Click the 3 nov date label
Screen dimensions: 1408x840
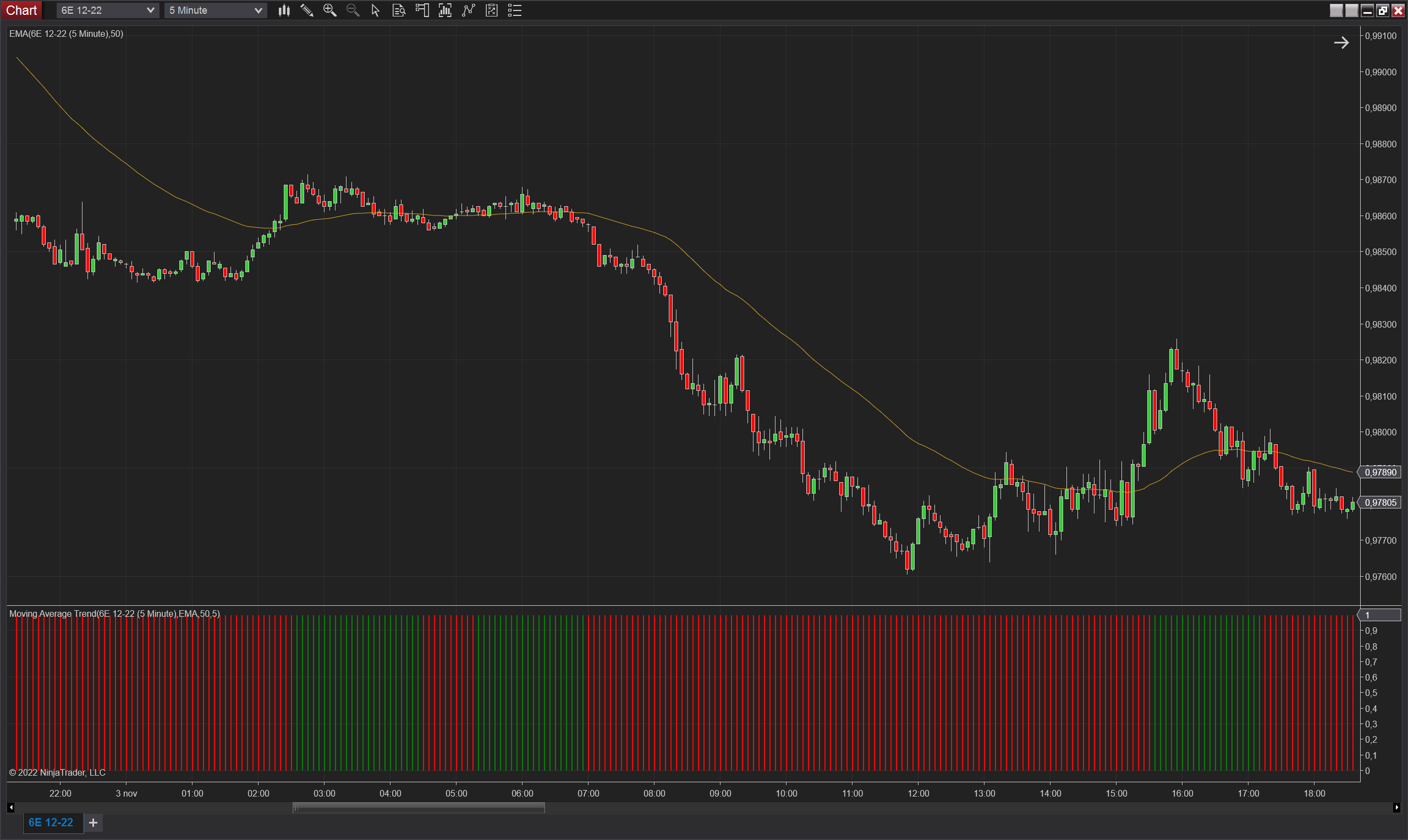(x=127, y=794)
